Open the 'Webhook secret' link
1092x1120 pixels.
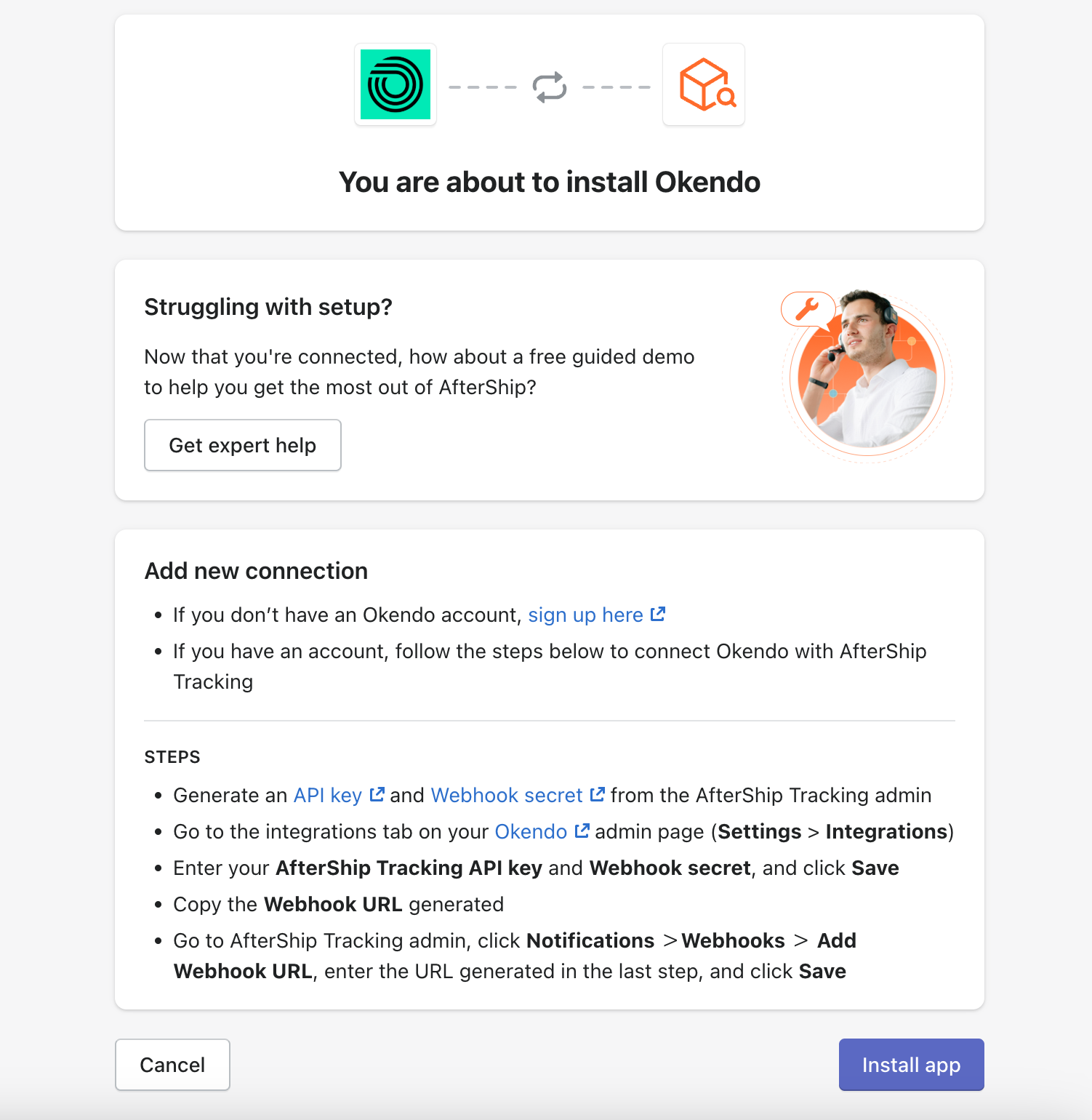coord(507,795)
